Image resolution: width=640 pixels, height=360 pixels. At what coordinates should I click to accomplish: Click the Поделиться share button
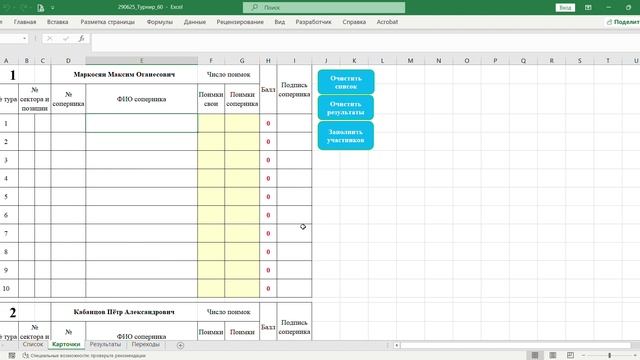point(622,22)
